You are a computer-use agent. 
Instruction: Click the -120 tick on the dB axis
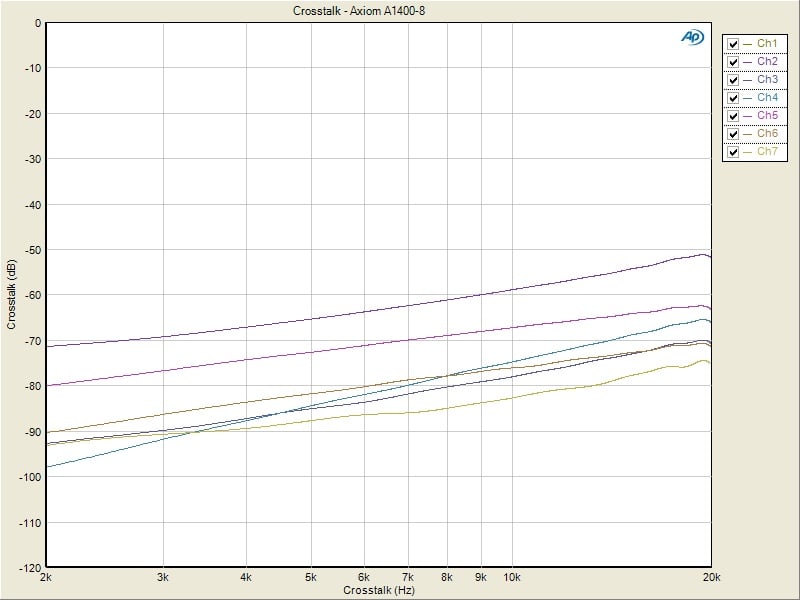click(29, 568)
